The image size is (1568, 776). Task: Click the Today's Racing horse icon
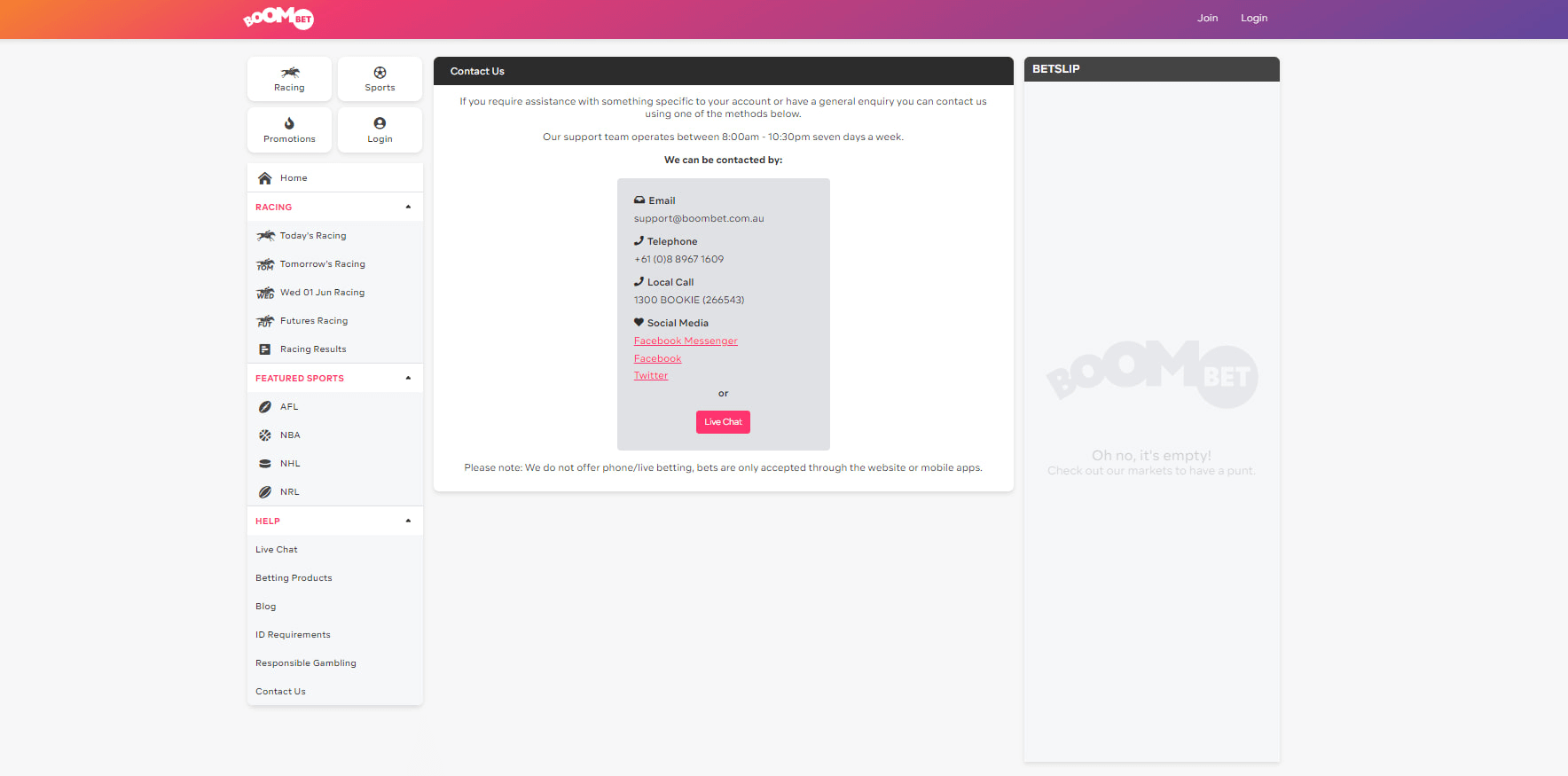point(265,236)
